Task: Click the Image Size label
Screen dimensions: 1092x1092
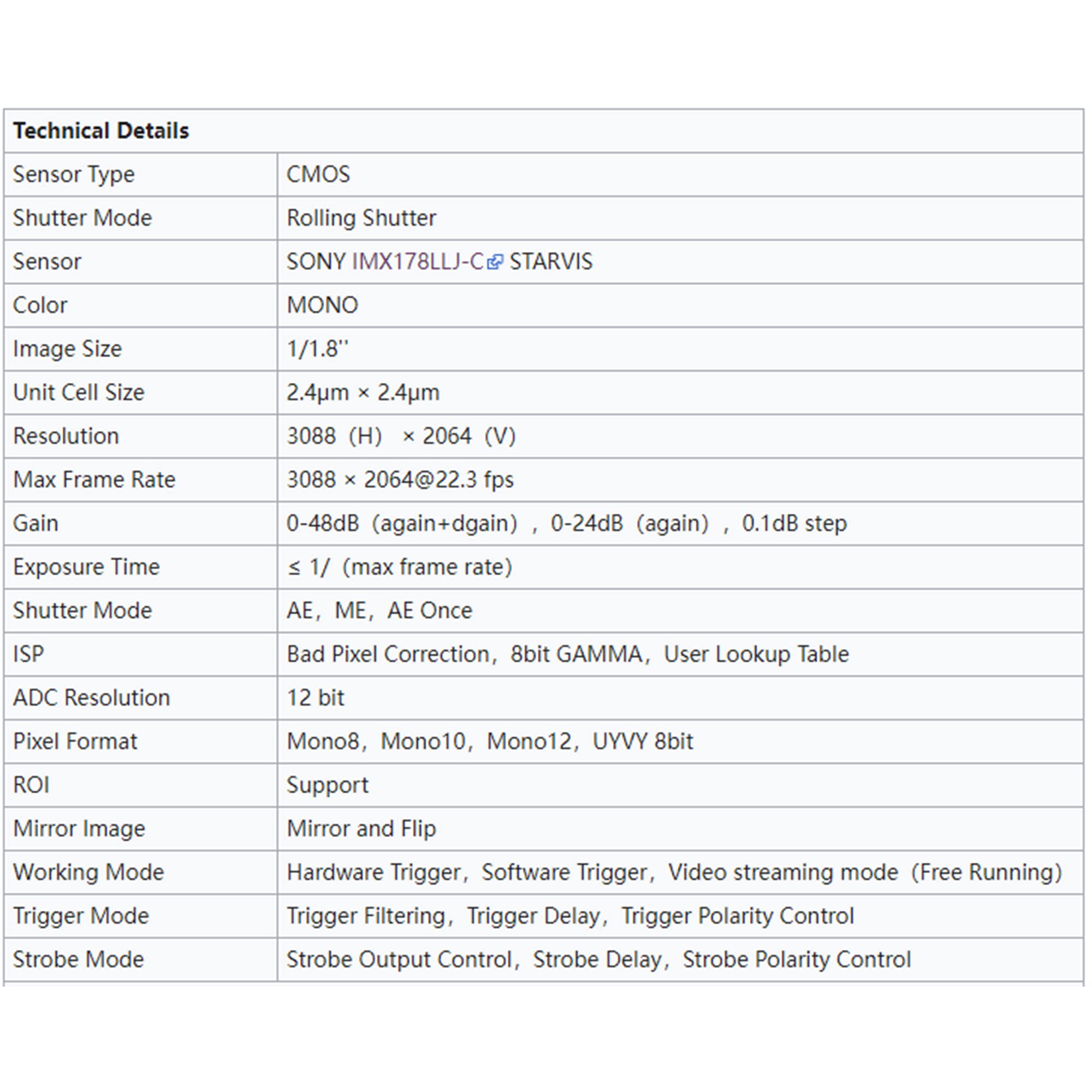Action: point(67,349)
